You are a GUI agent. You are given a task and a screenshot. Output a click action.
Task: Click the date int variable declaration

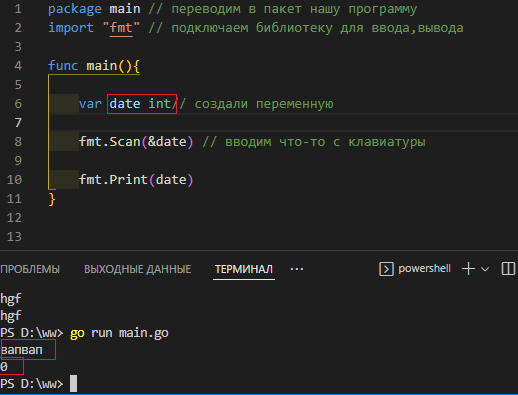tap(142, 104)
